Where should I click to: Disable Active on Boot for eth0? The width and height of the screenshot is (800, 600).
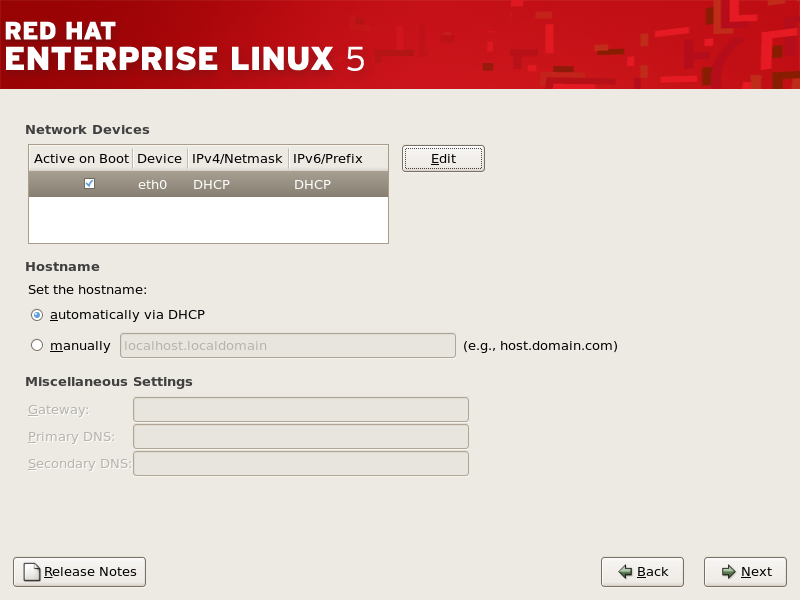(x=90, y=183)
